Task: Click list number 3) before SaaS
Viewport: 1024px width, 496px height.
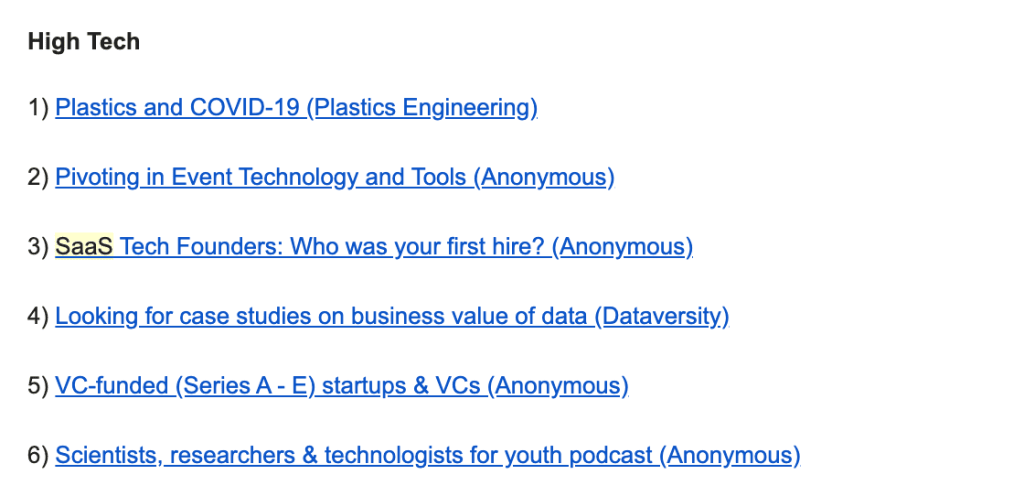Action: pyautogui.click(x=39, y=246)
